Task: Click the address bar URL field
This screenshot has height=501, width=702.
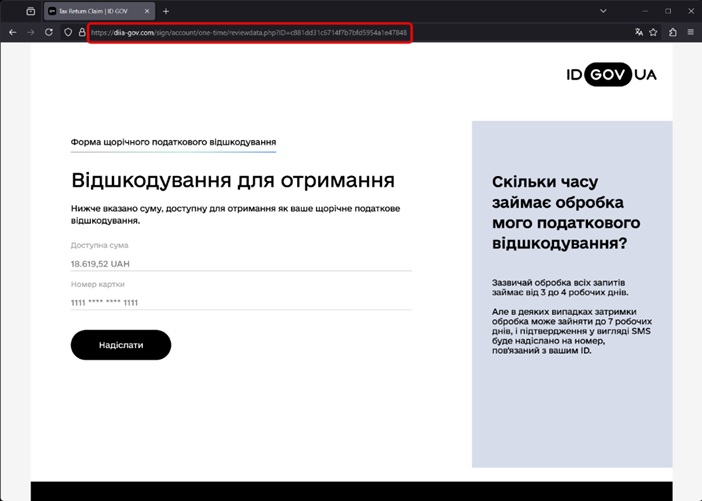Action: point(250,32)
